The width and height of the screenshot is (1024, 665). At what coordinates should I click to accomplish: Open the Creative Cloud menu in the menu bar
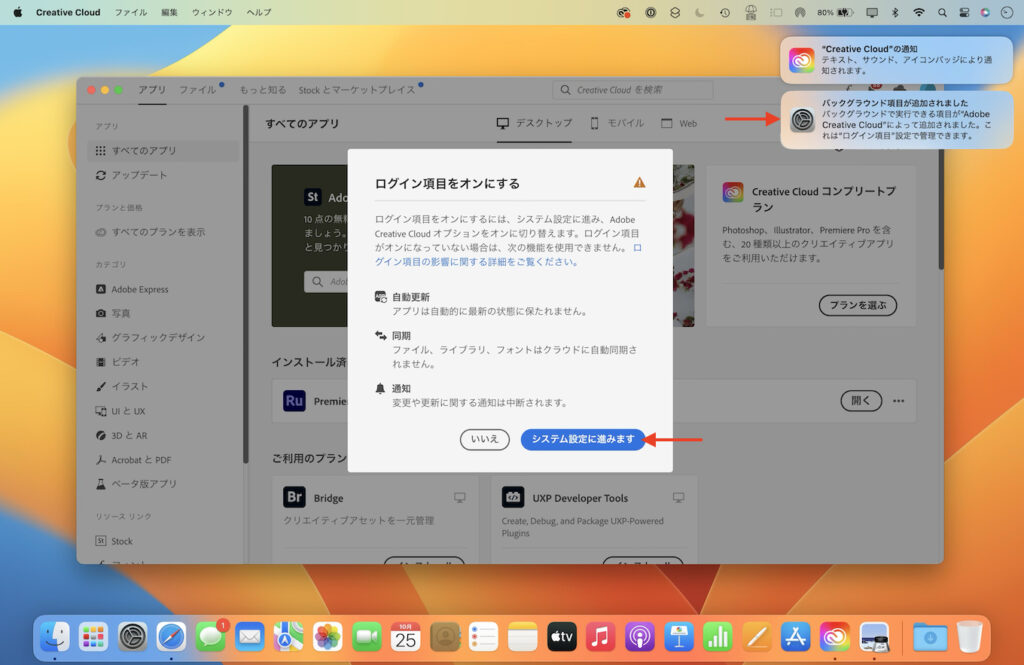click(x=67, y=12)
